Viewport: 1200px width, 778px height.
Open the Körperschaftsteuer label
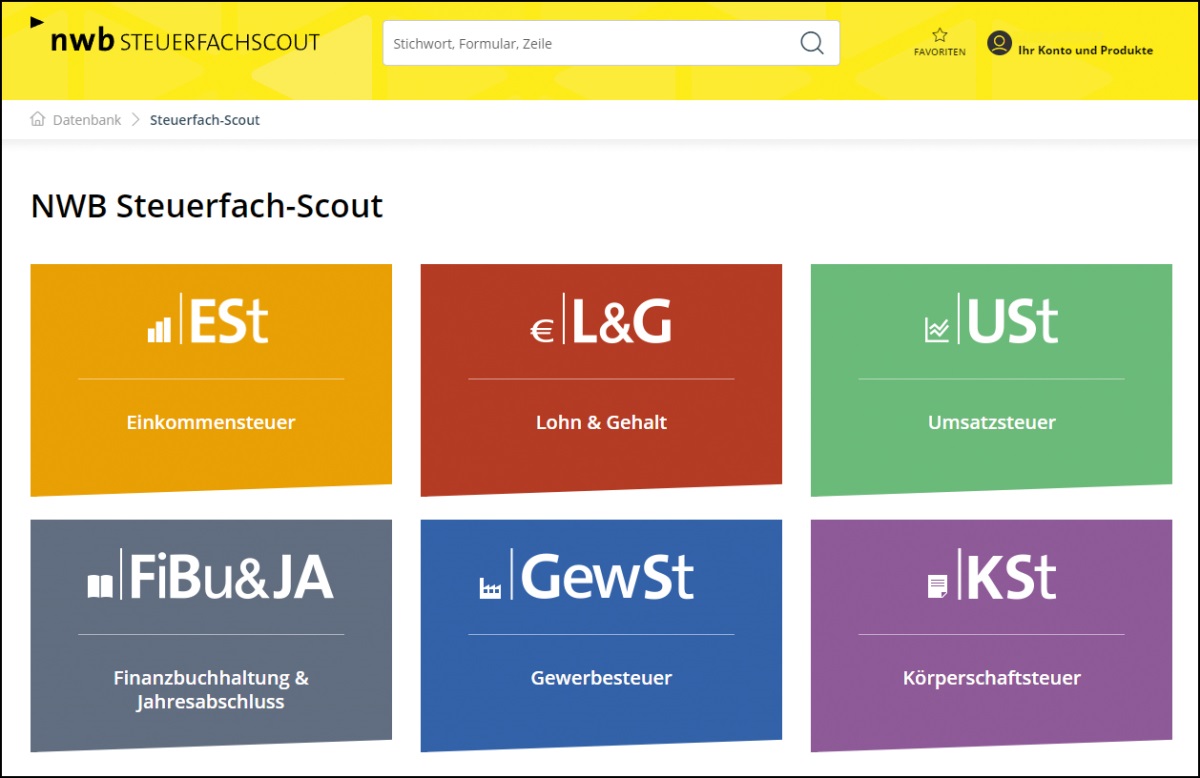click(991, 678)
